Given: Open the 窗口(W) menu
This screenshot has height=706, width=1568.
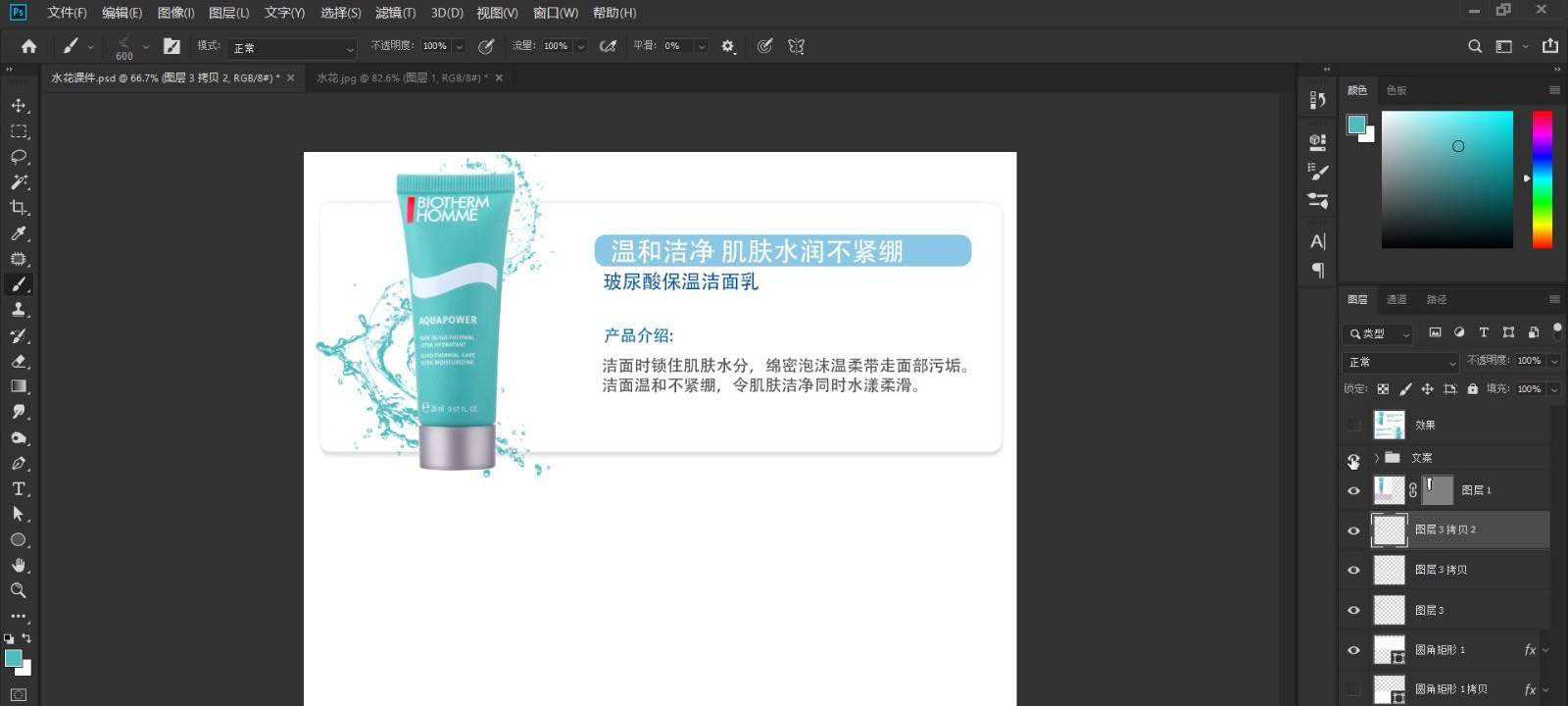Looking at the screenshot, I should (x=555, y=13).
